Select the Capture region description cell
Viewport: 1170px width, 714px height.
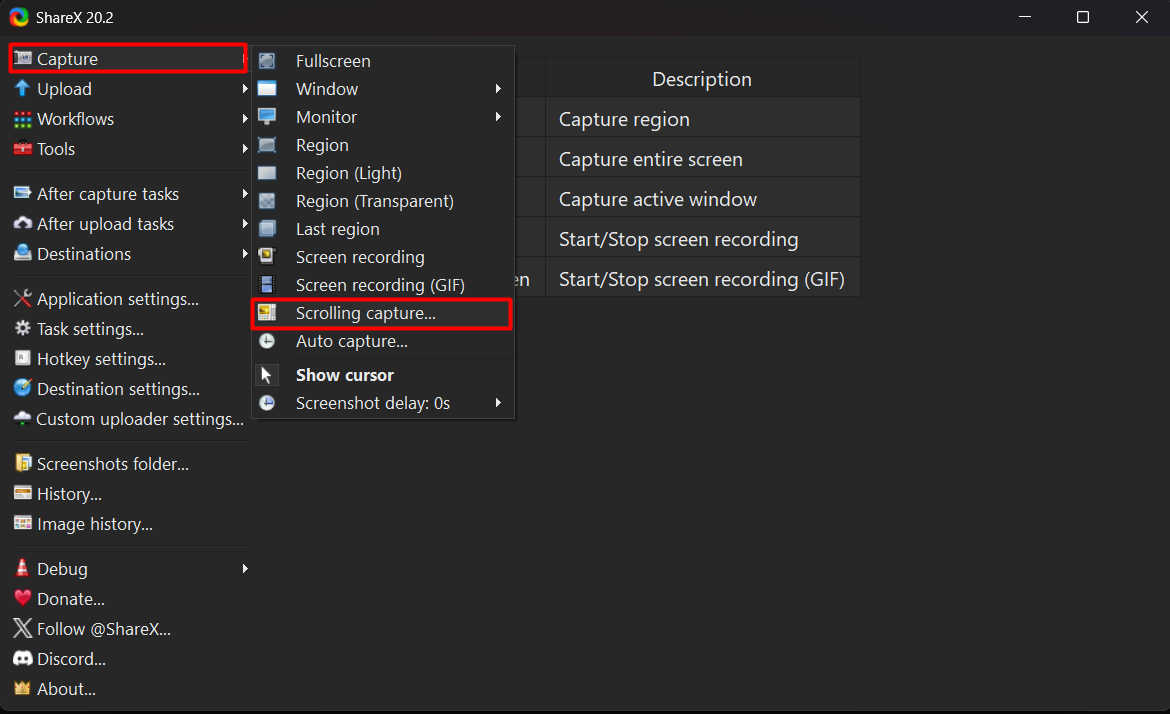[702, 119]
